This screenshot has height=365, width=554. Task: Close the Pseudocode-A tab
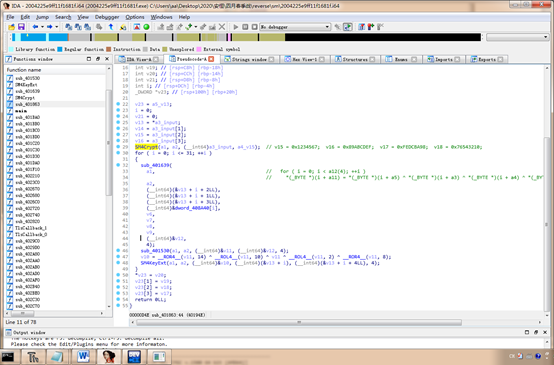(x=211, y=59)
